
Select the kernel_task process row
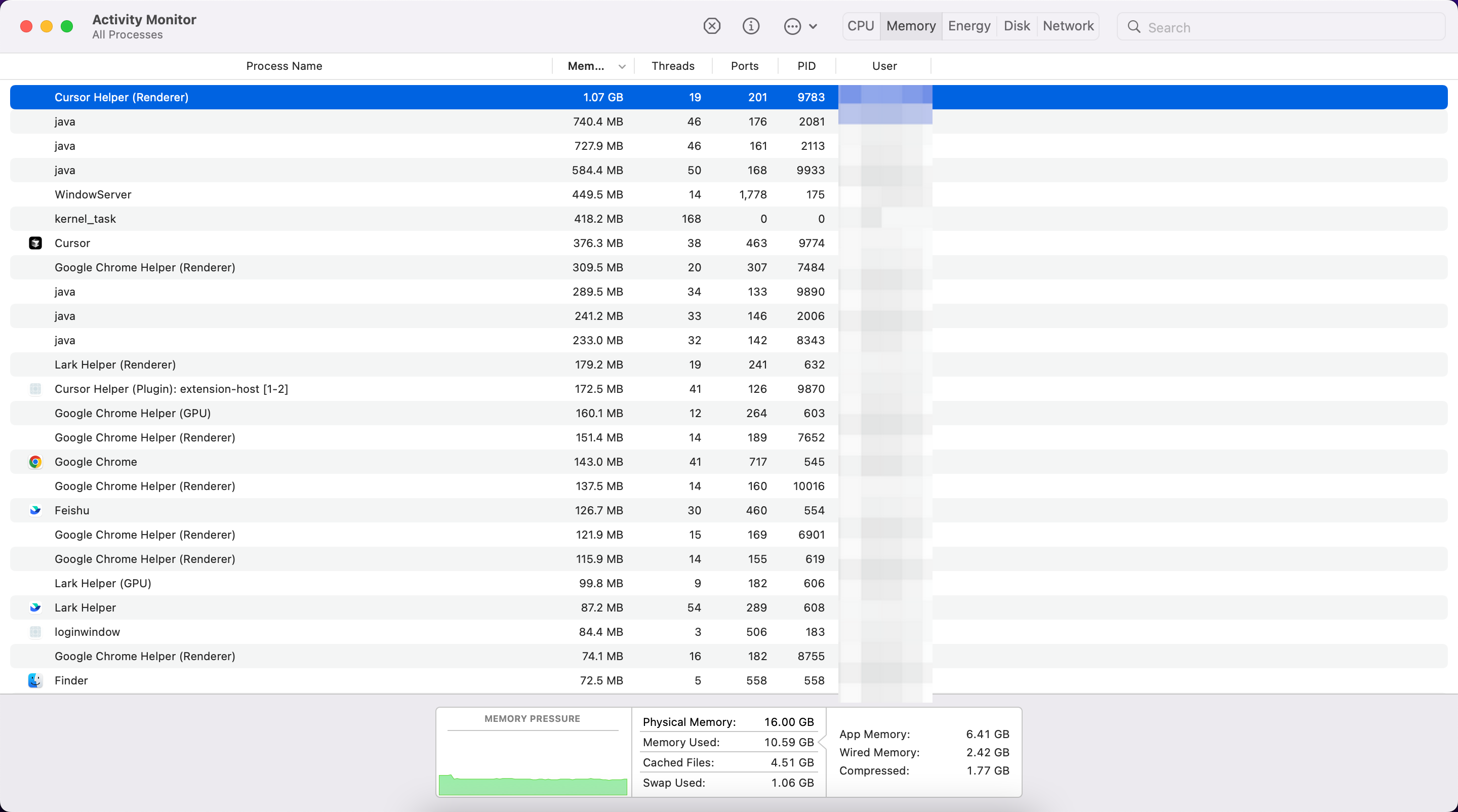click(x=728, y=219)
